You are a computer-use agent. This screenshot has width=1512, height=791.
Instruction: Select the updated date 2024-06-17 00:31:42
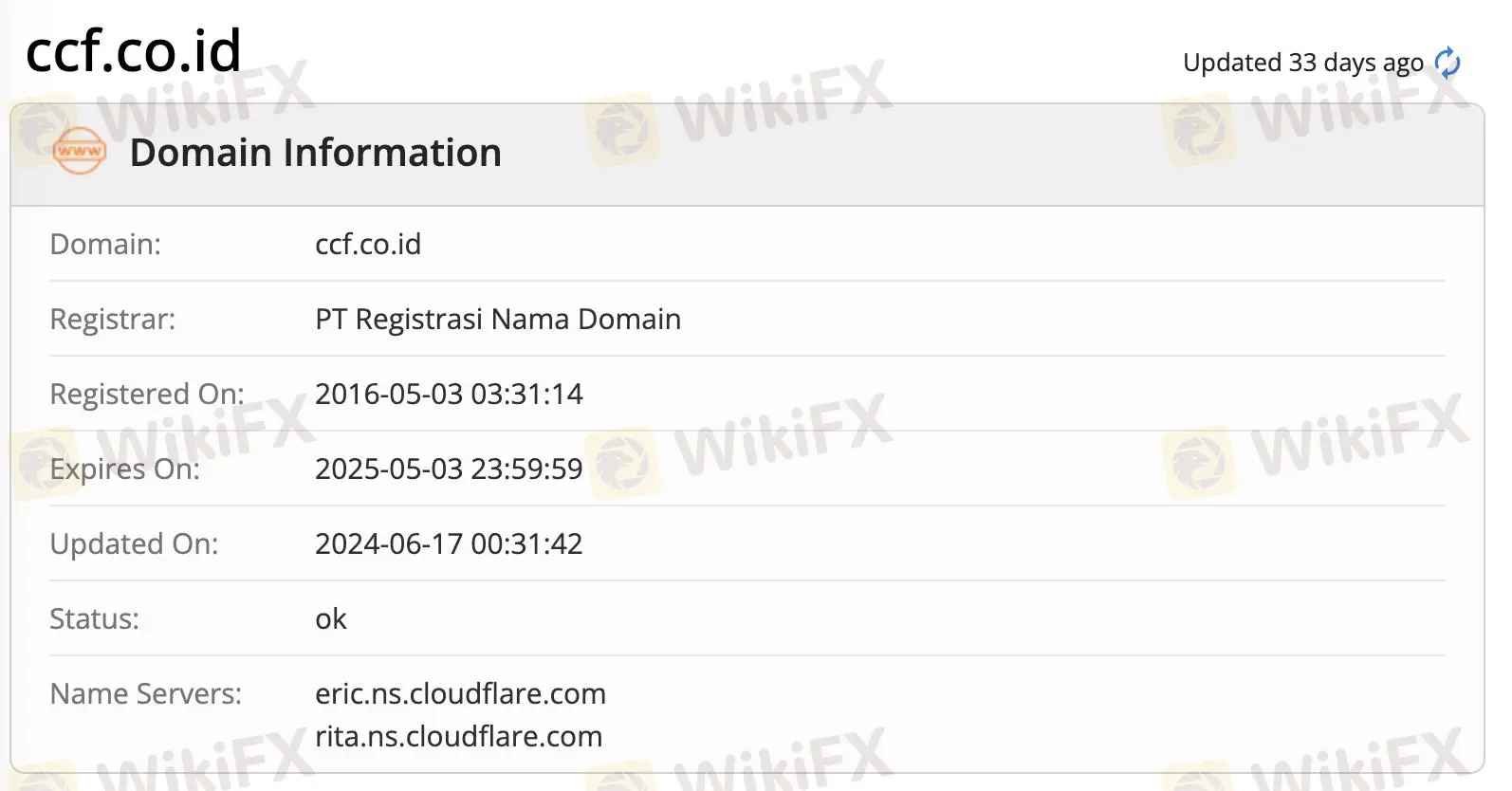pos(449,543)
